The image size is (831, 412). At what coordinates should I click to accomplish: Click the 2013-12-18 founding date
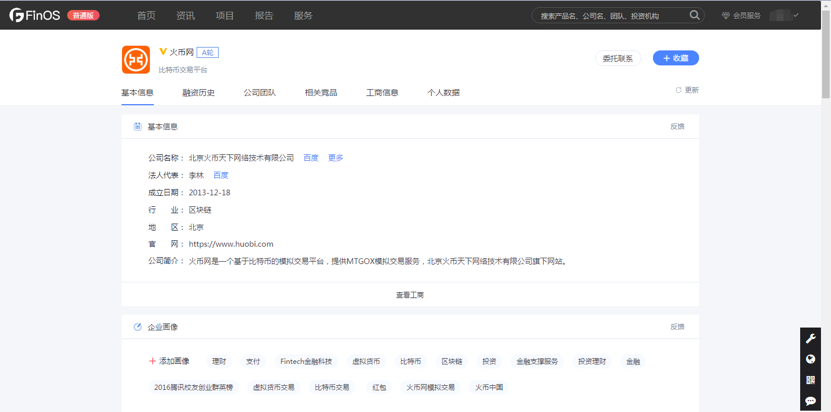[x=209, y=192]
